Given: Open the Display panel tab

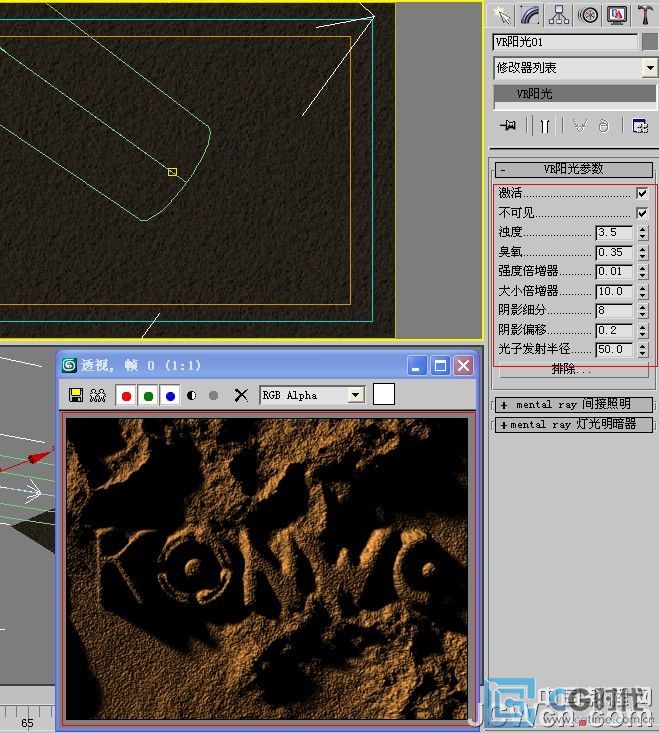Looking at the screenshot, I should pyautogui.click(x=617, y=14).
